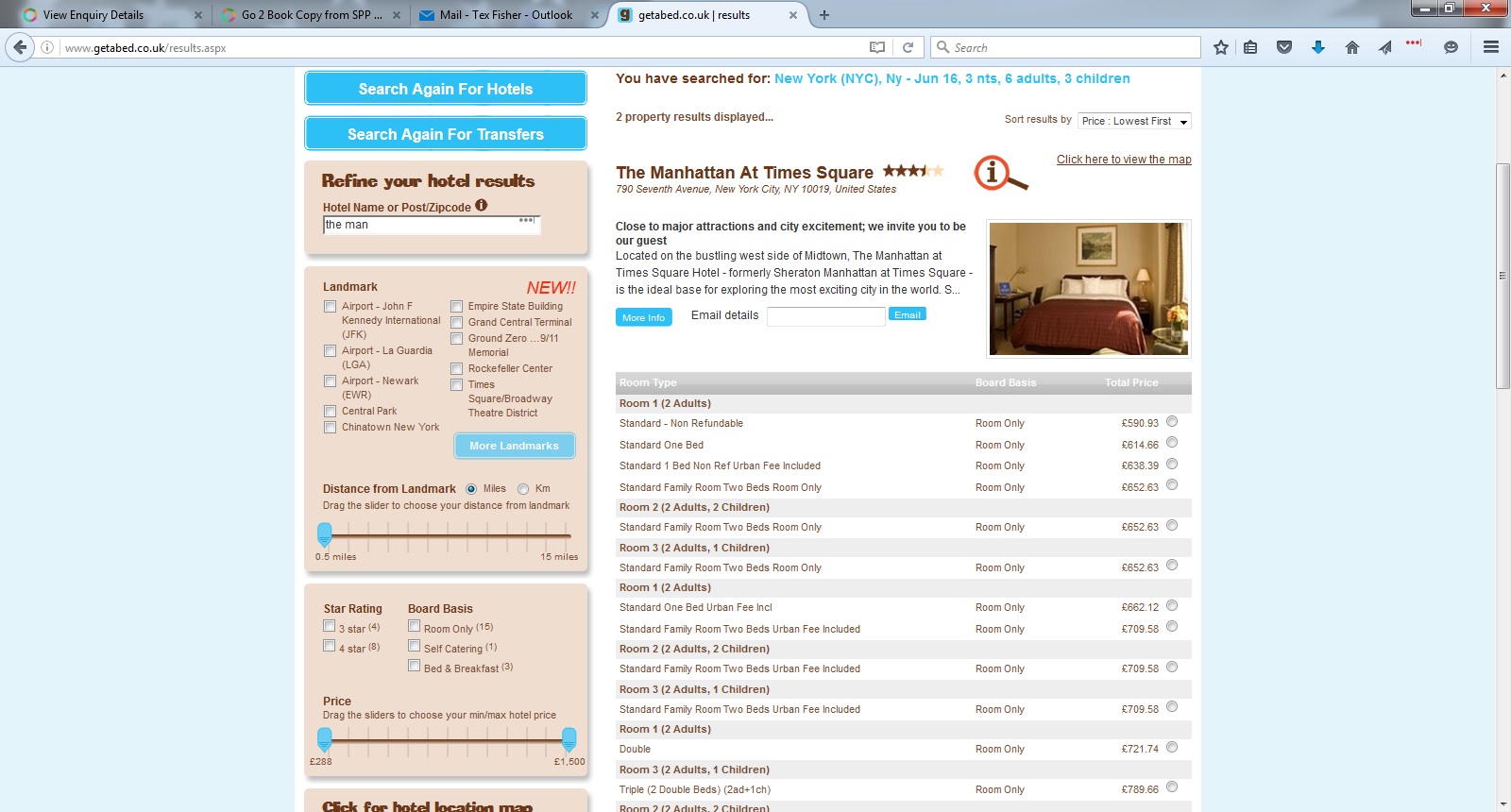Click Search Again For Hotels button
This screenshot has height=812, width=1511.
point(446,89)
